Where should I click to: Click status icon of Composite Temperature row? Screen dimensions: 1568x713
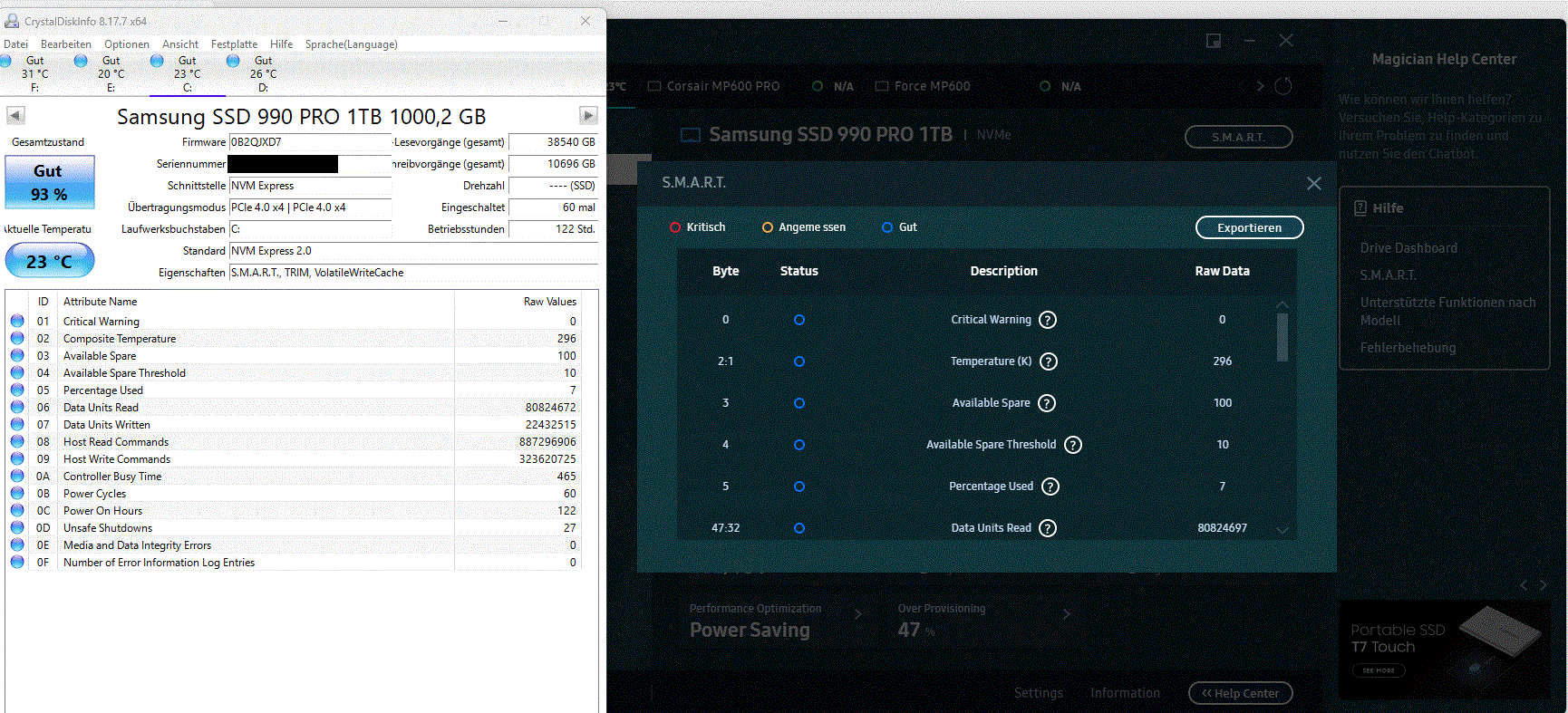coord(17,338)
